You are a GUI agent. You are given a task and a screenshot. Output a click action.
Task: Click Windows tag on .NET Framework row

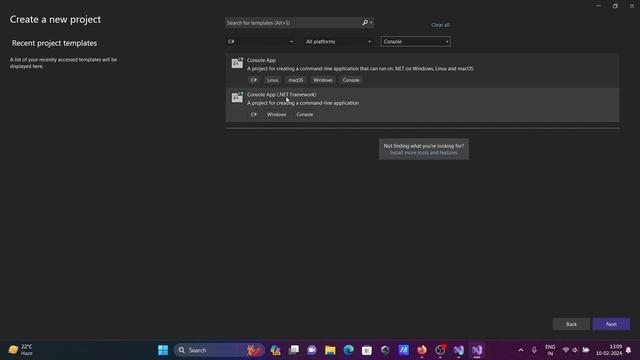276,114
